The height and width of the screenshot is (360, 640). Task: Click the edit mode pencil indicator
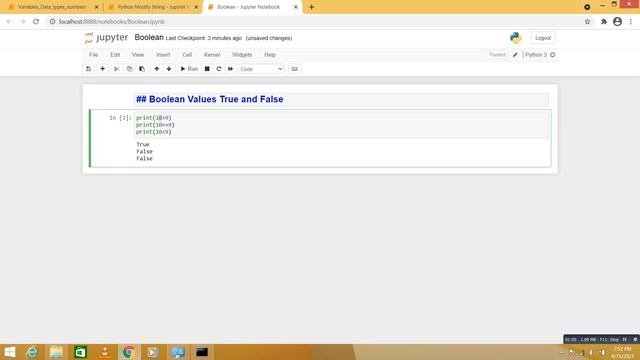point(515,55)
